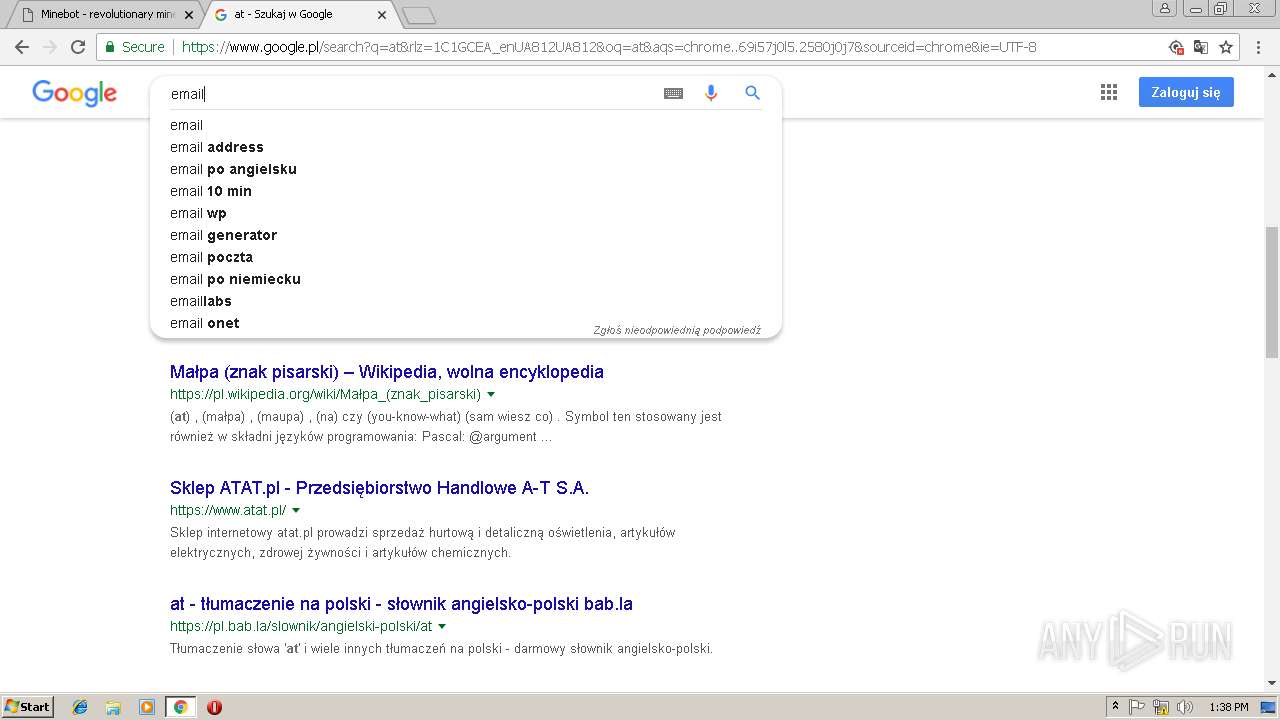1280x720 pixels.
Task: Open the Google apps grid
Action: coord(1108,92)
